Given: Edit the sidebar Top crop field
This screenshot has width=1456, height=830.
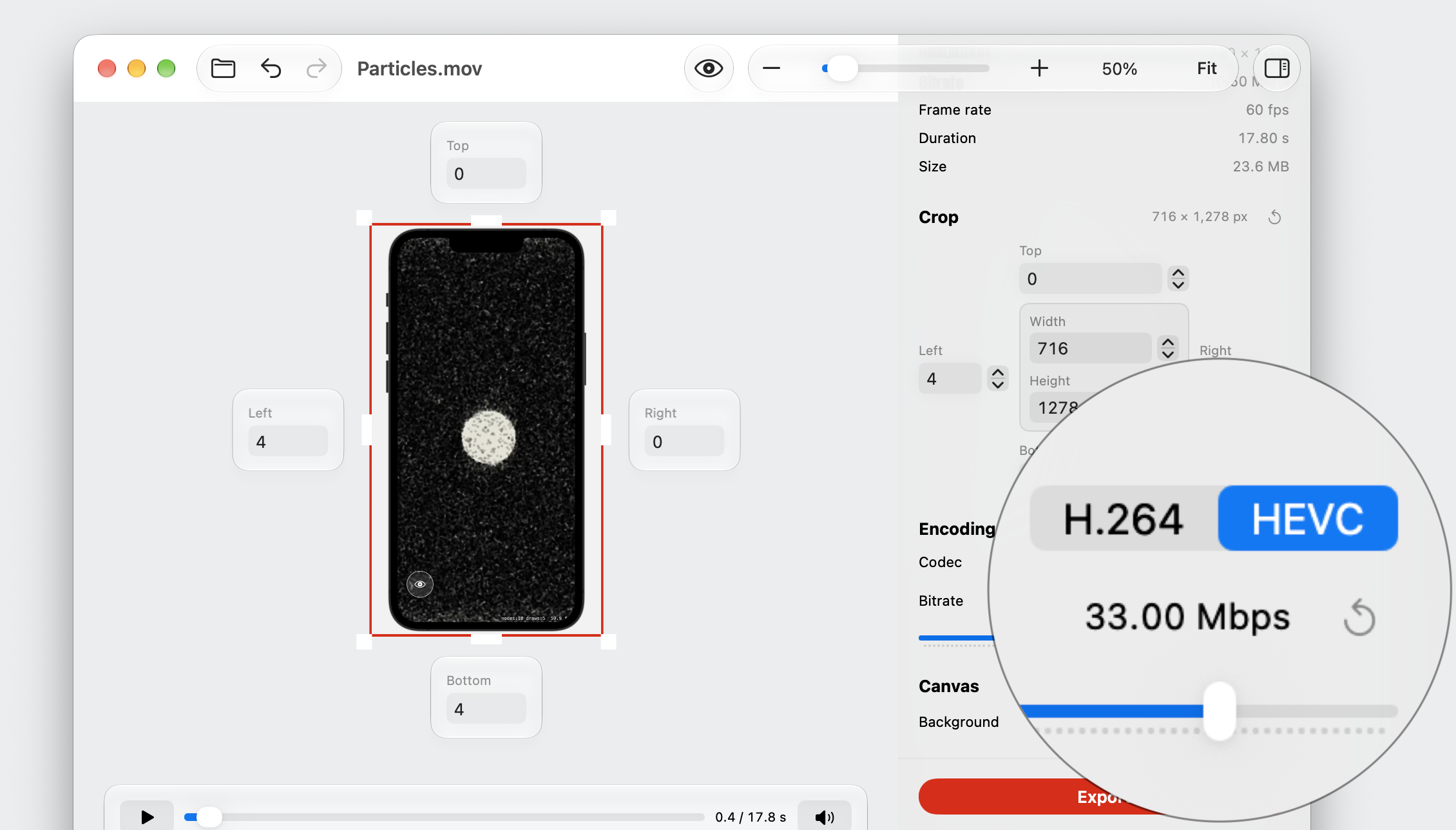Looking at the screenshot, I should 1090,279.
